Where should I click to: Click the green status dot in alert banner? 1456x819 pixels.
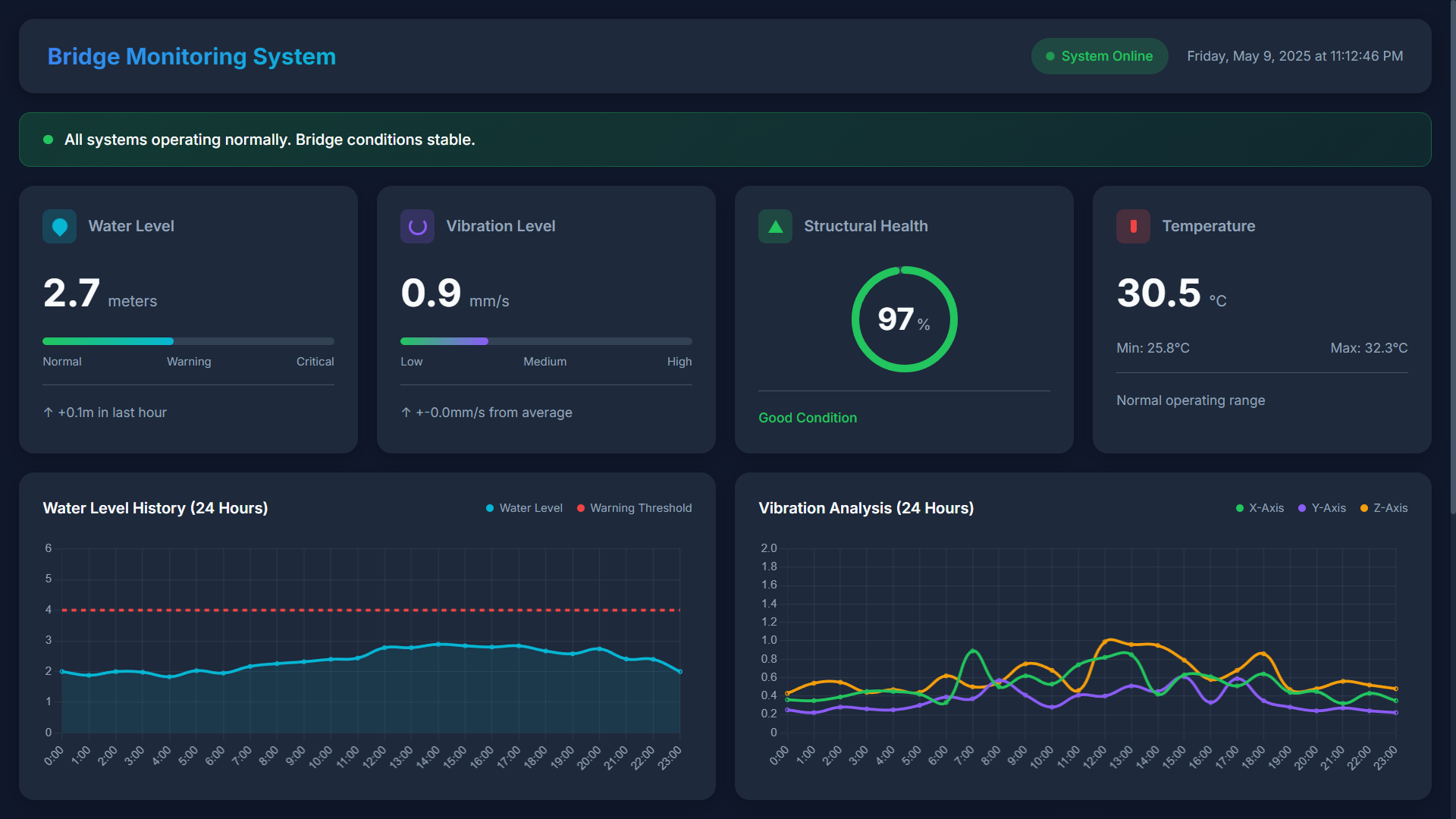click(x=48, y=140)
